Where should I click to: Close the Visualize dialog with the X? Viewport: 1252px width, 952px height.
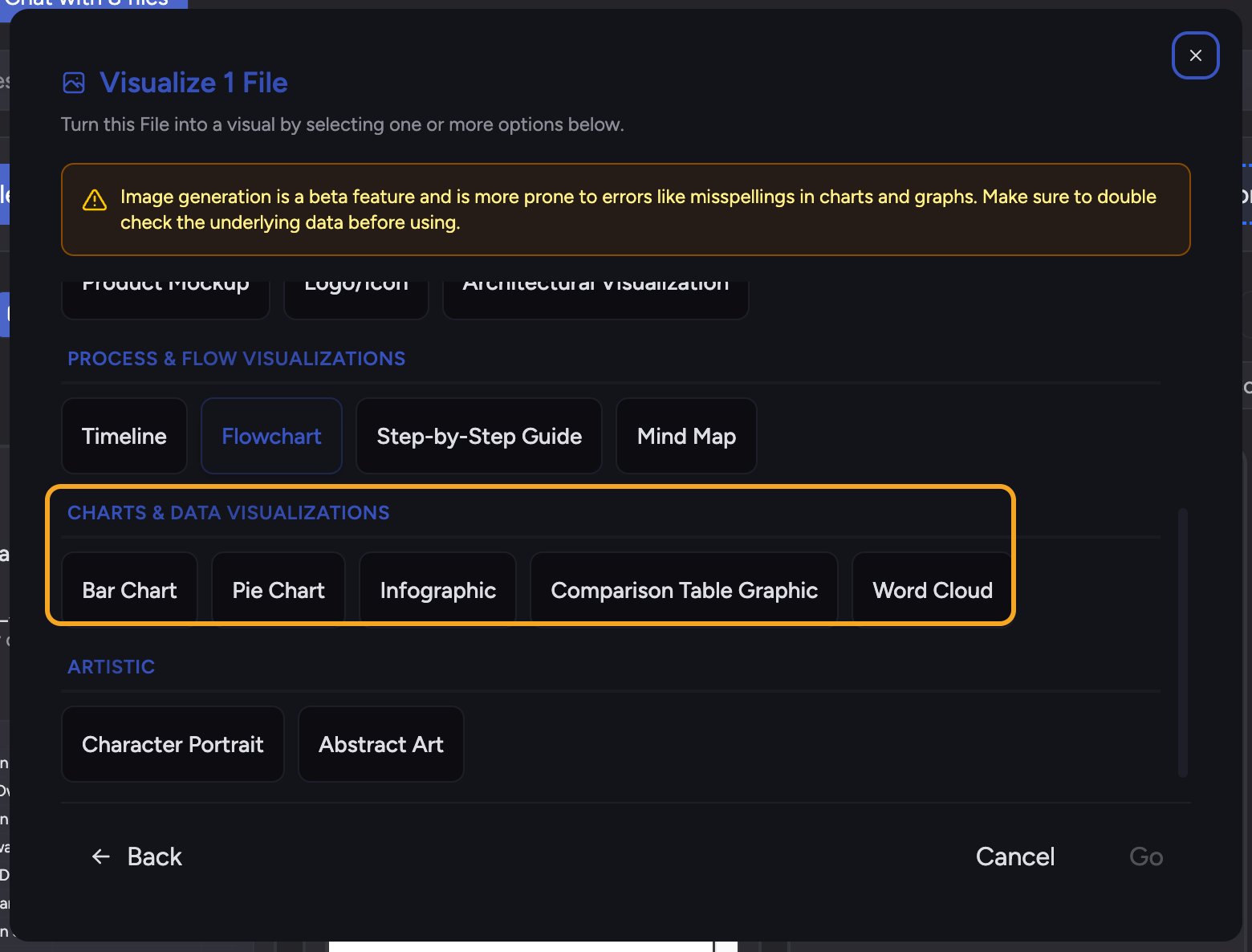[1195, 55]
